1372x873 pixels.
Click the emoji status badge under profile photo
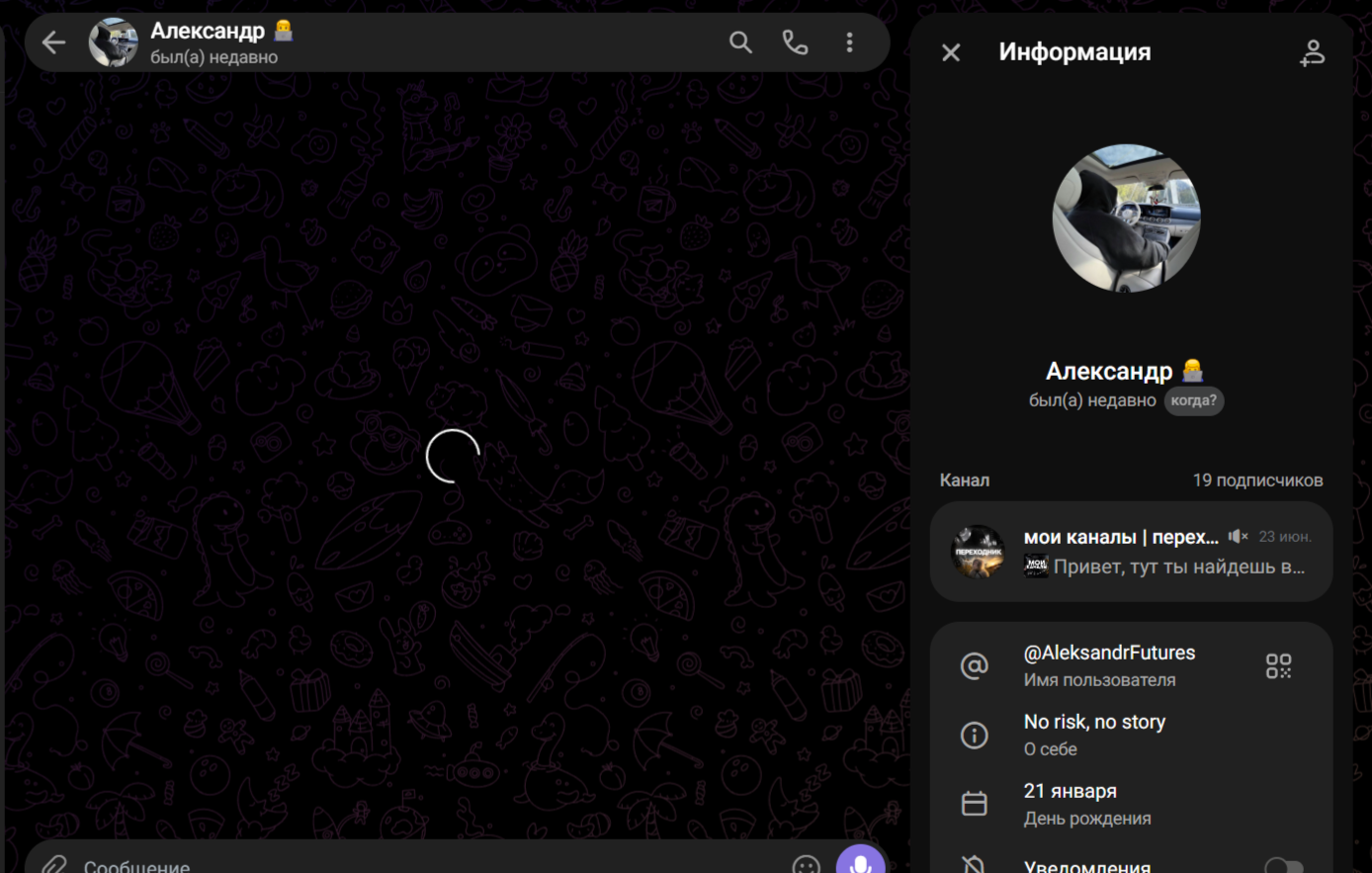coord(1193,370)
